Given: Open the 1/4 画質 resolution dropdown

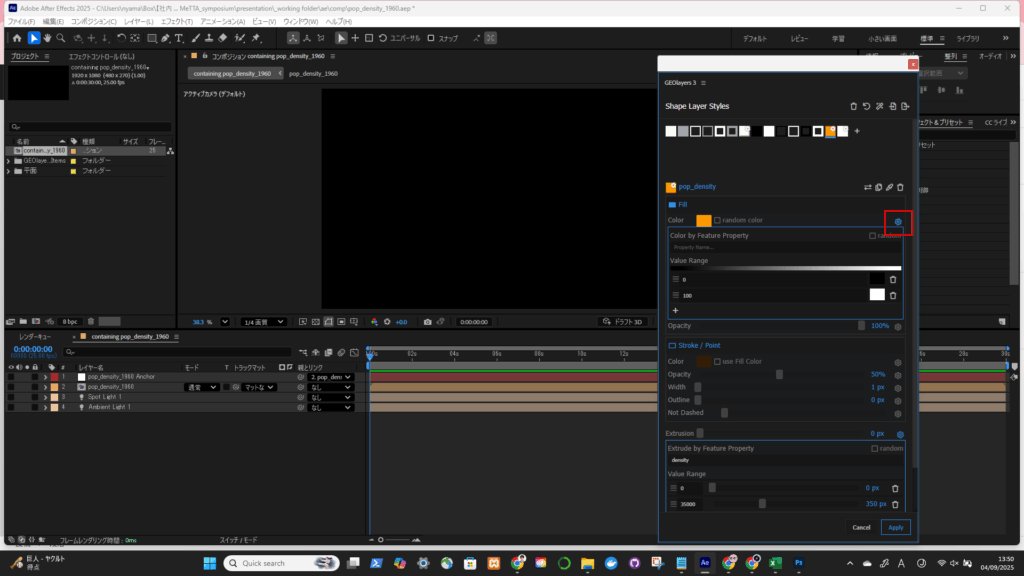Looking at the screenshot, I should click(x=264, y=322).
